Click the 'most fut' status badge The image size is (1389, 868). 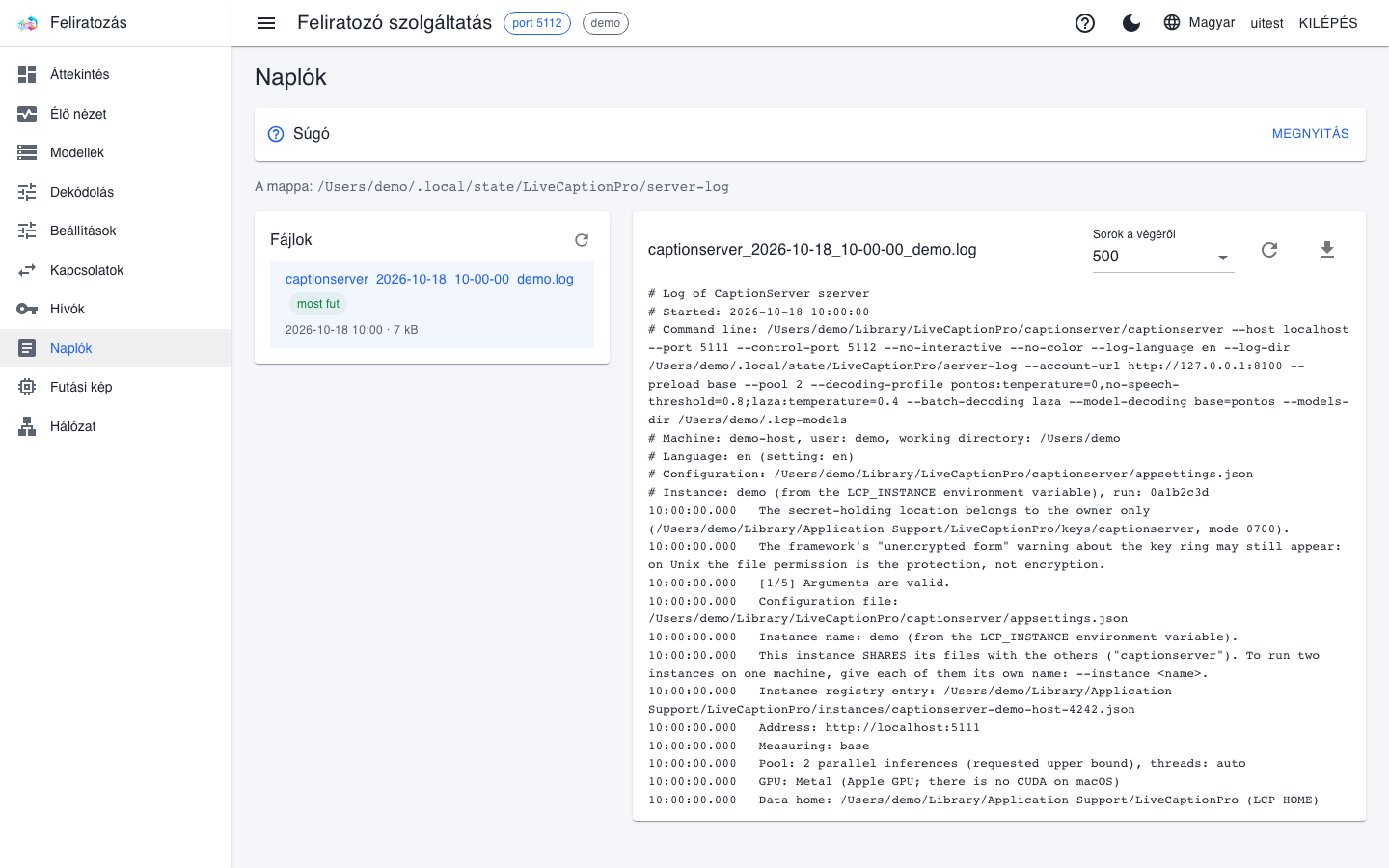[x=318, y=304]
